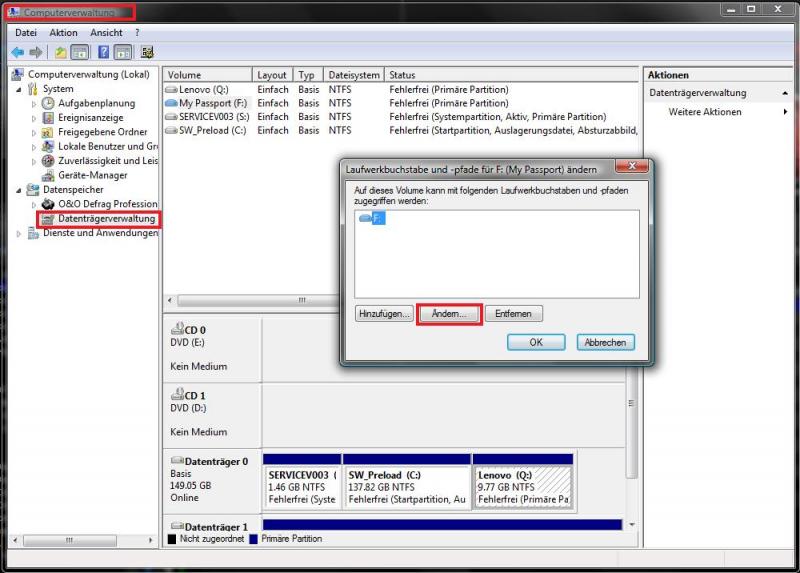The height and width of the screenshot is (573, 800).
Task: Open Help via the blue question icon
Action: 104,52
